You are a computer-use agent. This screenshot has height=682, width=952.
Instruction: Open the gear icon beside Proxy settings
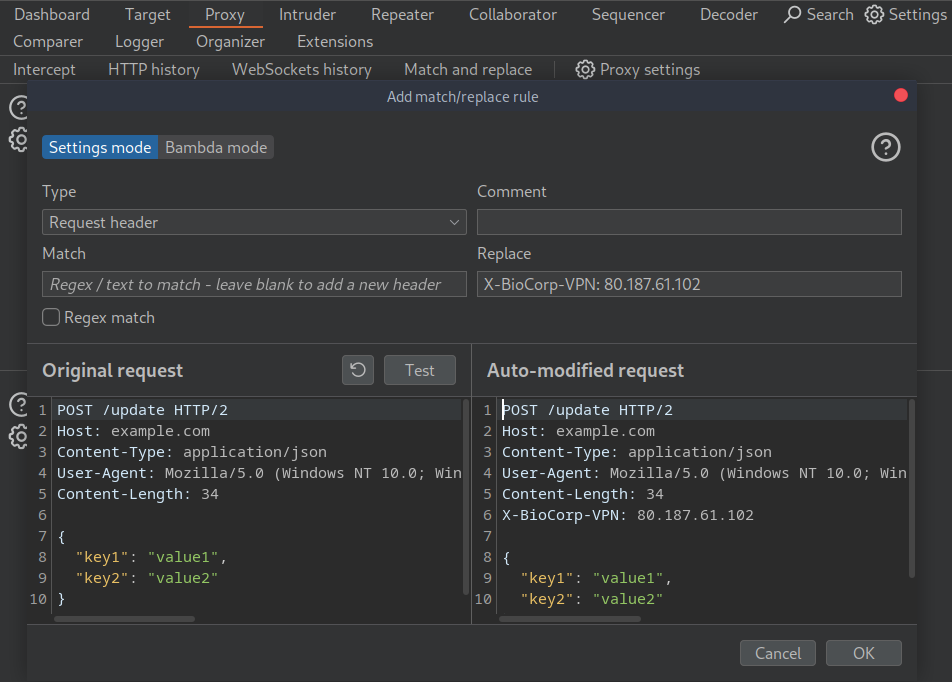[x=585, y=69]
